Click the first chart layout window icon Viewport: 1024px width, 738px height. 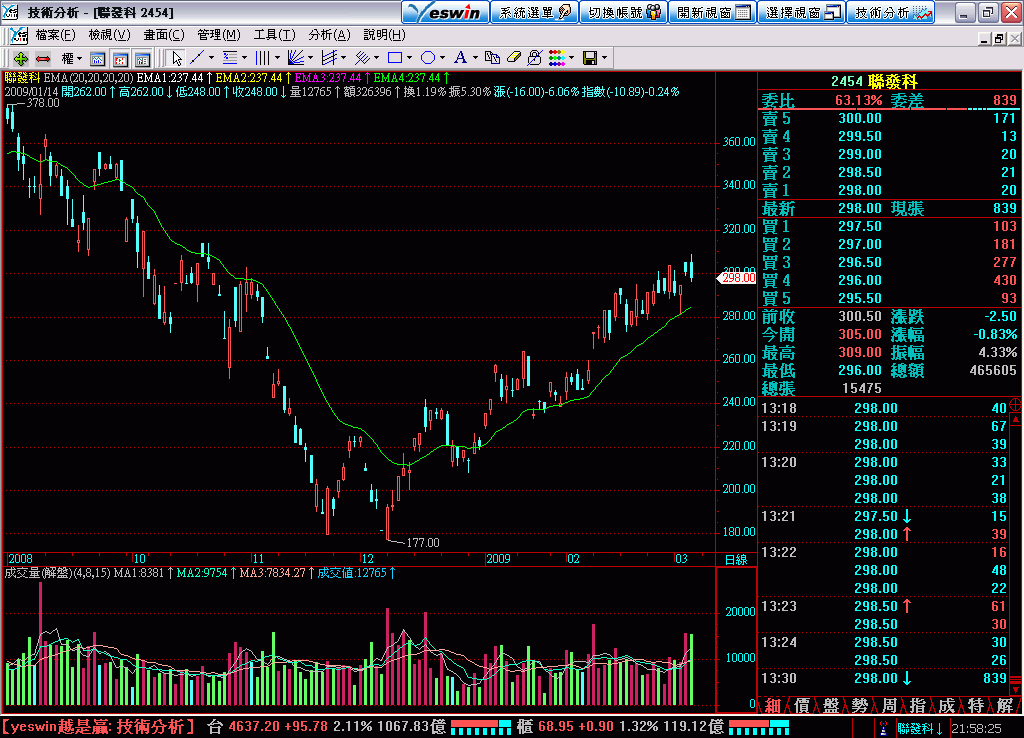[97, 59]
